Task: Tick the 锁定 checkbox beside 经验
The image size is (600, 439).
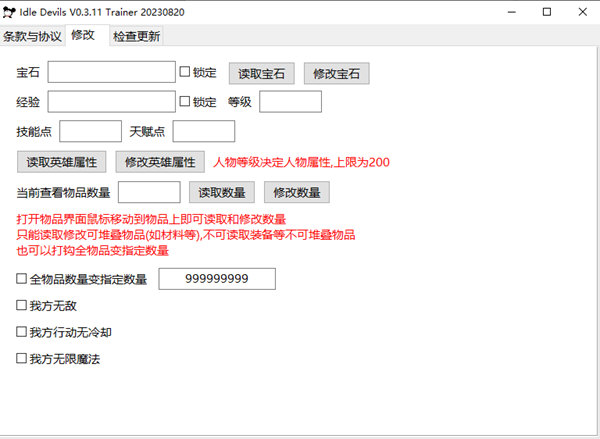Action: (x=185, y=102)
